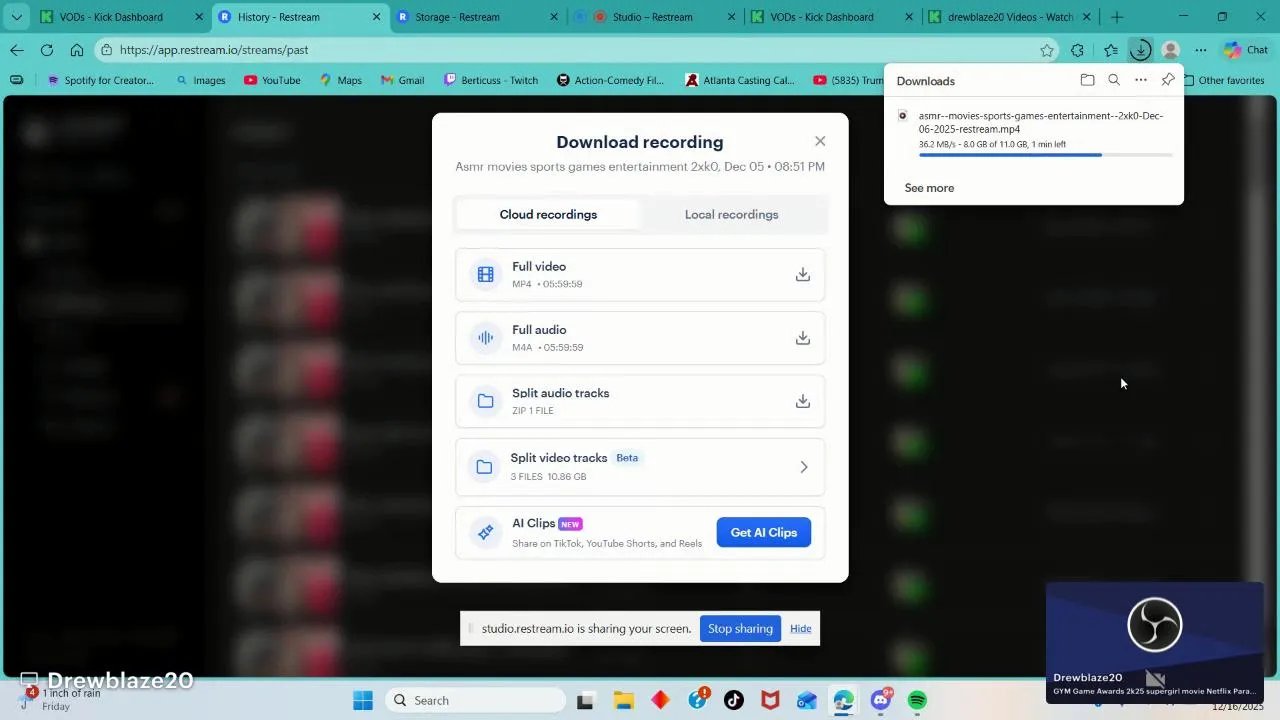Refresh the current page
This screenshot has width=1280, height=720.
[x=47, y=50]
